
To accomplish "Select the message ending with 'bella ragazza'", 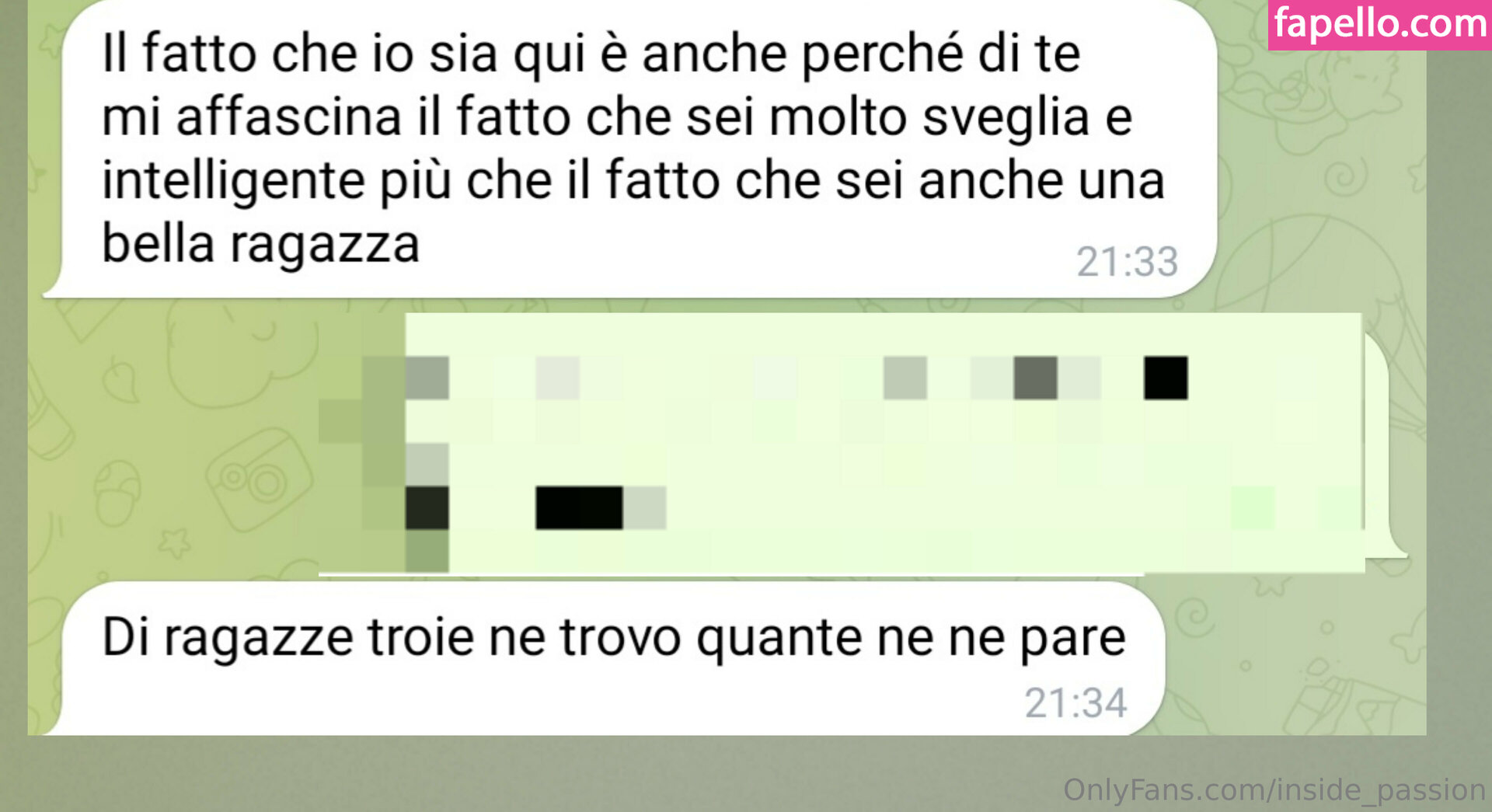I will click(x=629, y=148).
